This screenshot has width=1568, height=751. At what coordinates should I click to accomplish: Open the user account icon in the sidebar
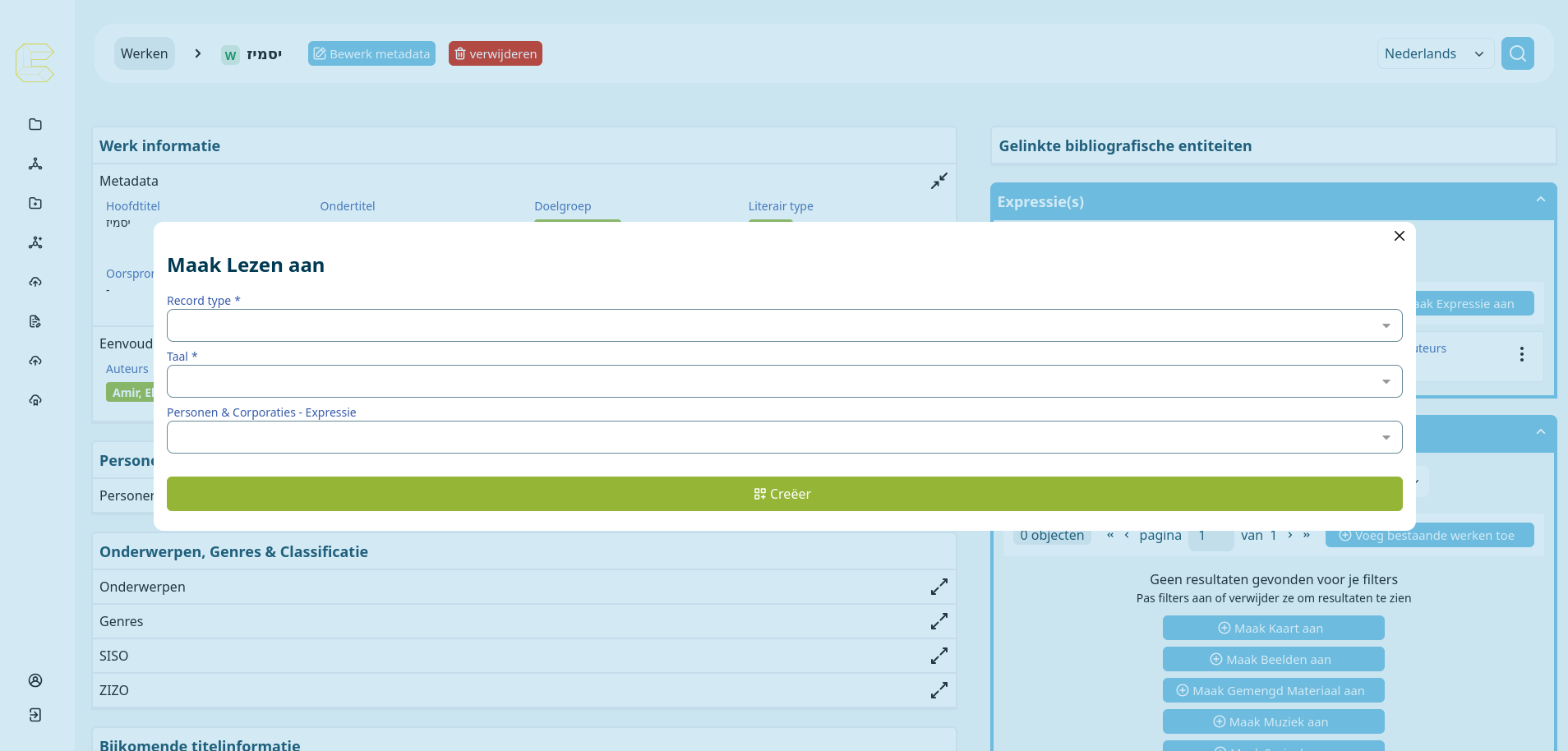point(35,680)
